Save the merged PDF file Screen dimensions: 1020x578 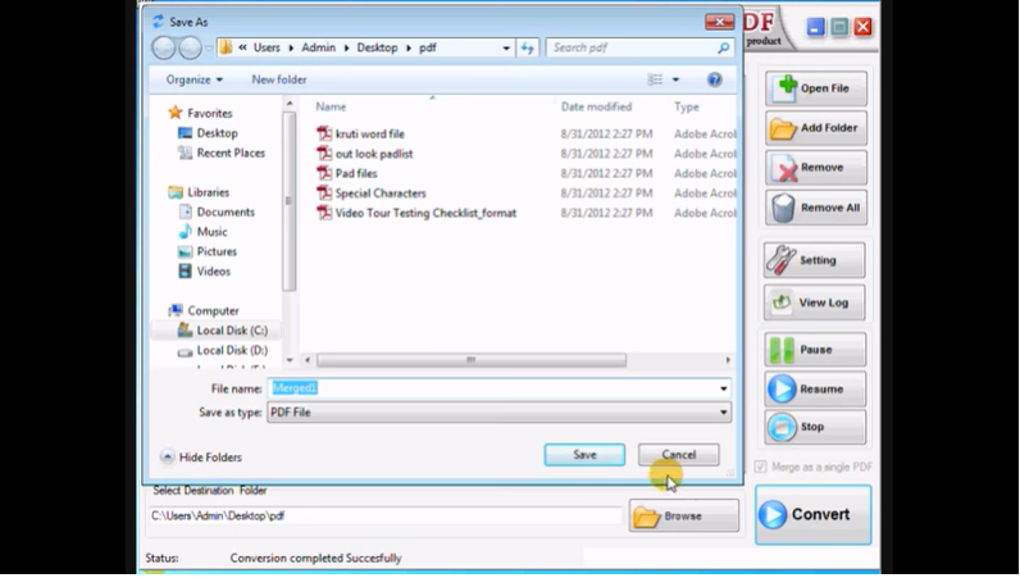pyautogui.click(x=584, y=454)
